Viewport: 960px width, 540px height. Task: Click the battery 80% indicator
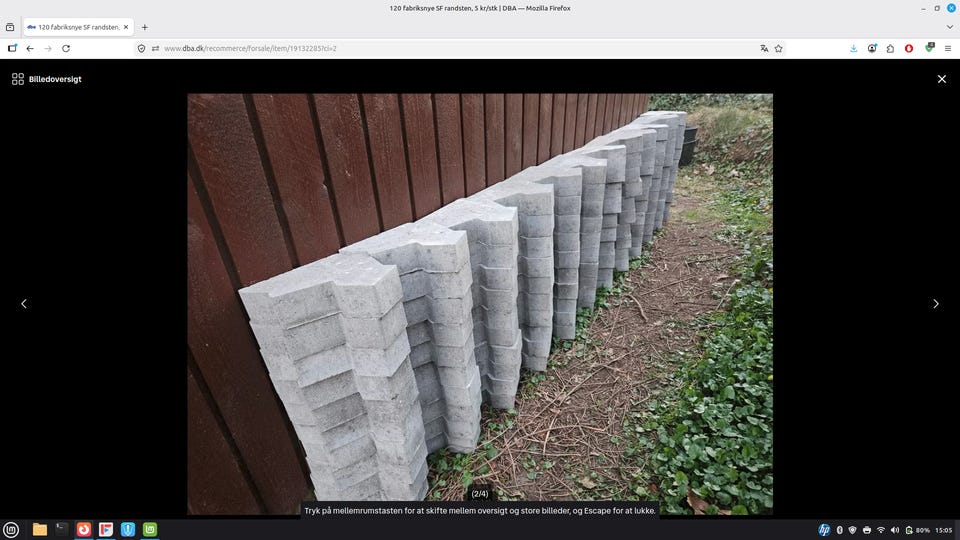[917, 530]
